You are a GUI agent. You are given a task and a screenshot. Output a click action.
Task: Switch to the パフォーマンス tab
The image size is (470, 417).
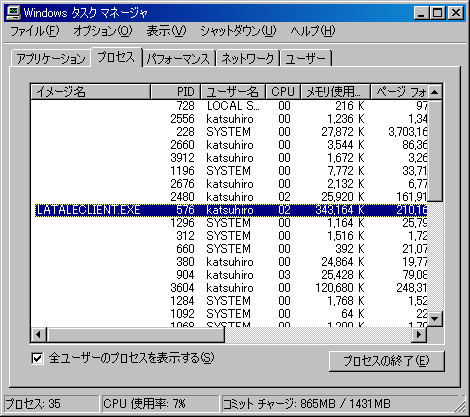tap(178, 59)
